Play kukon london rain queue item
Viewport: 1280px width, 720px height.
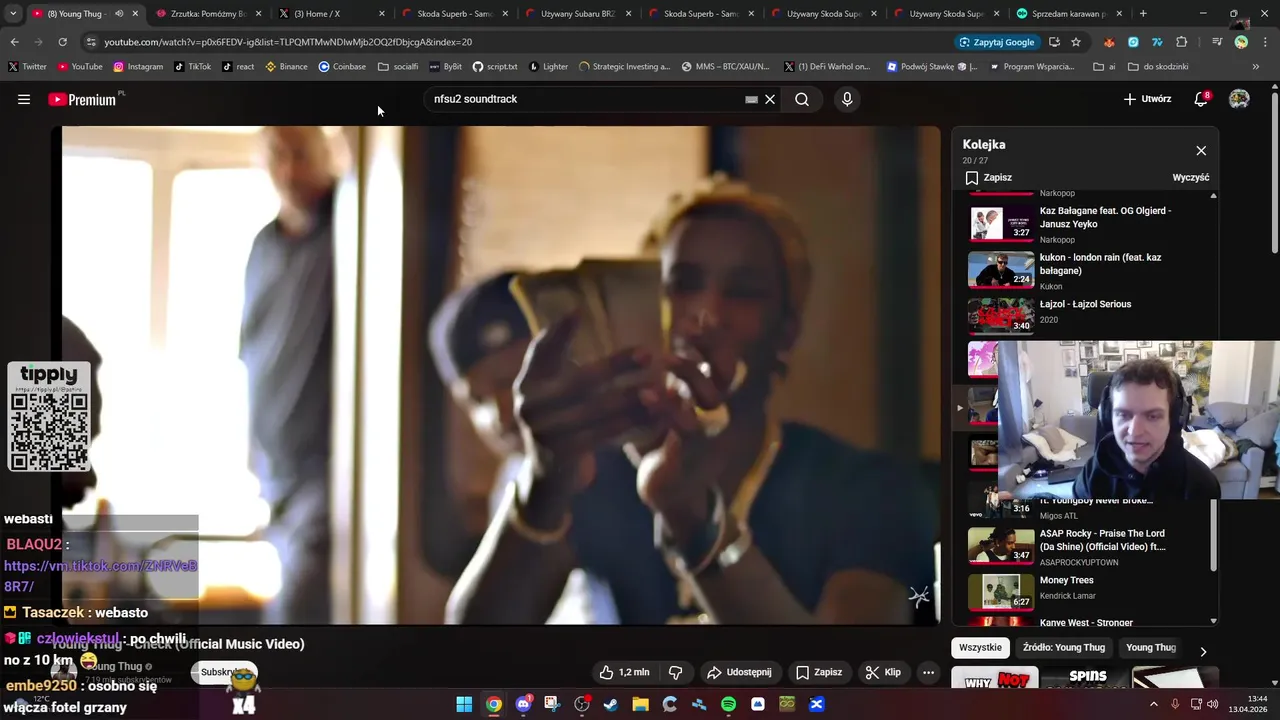coord(1085,271)
